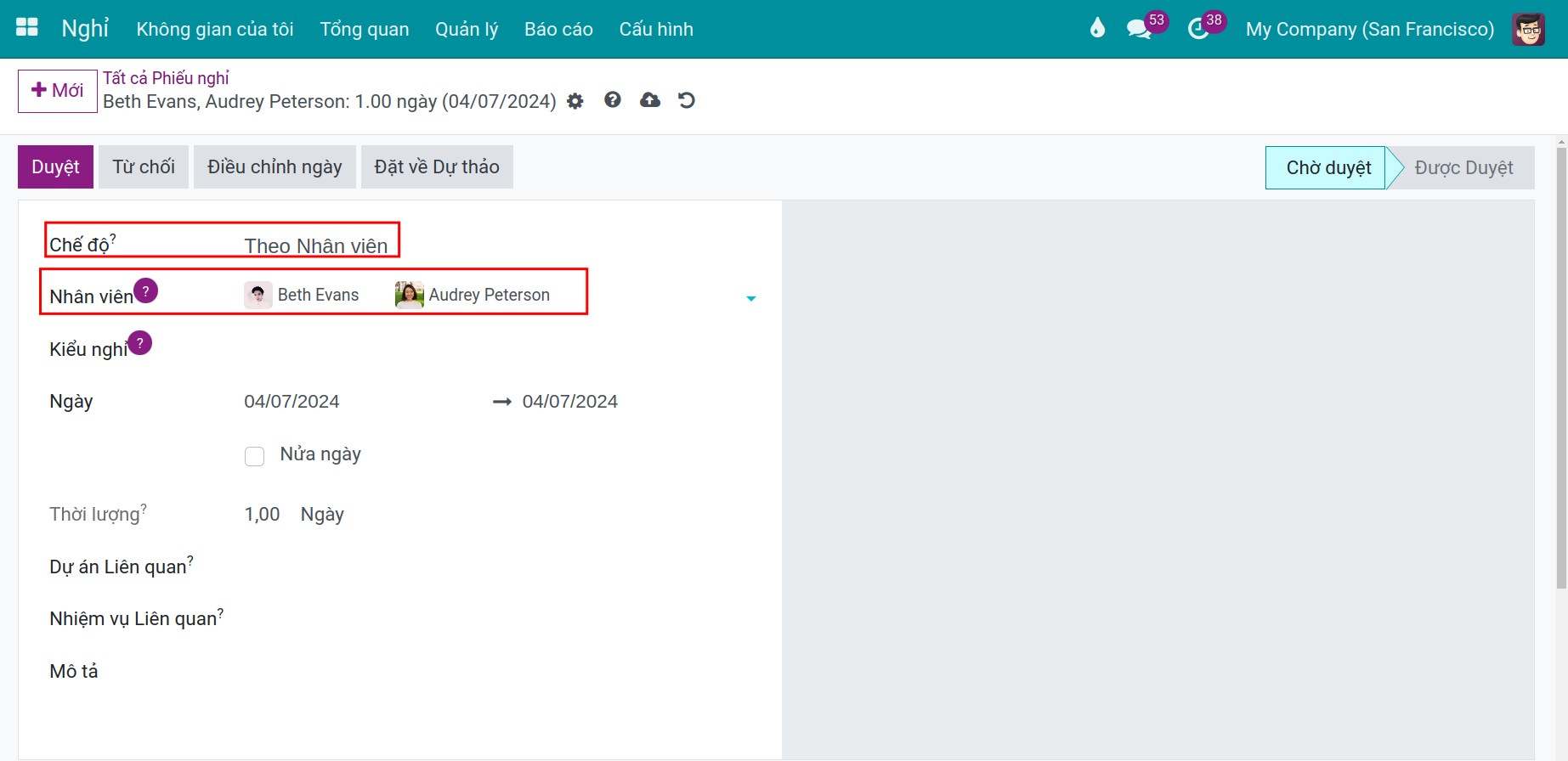Open the company switcher My Company (San Francisco)
The height and width of the screenshot is (761, 1568).
pyautogui.click(x=1370, y=29)
